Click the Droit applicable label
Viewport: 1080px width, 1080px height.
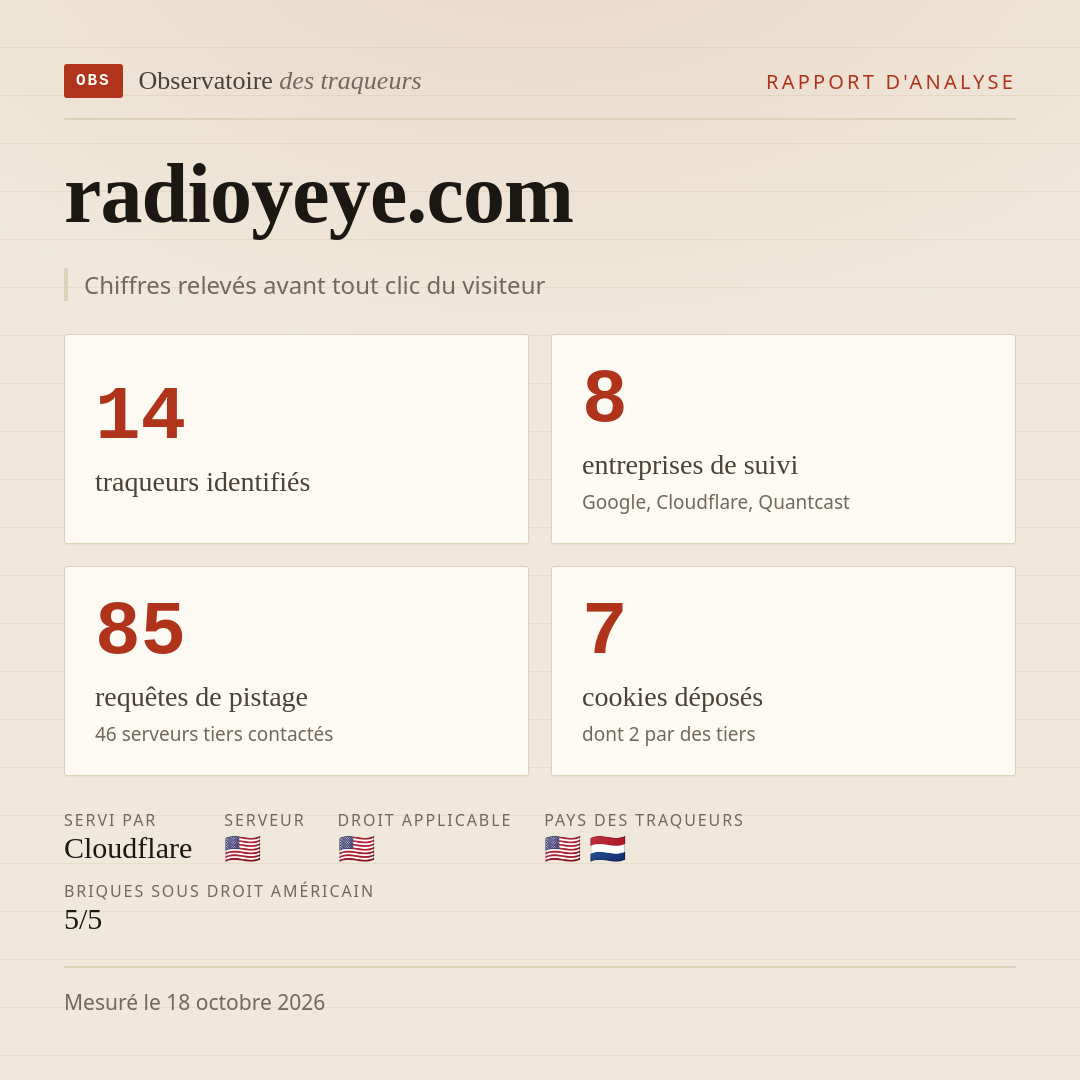[x=424, y=820]
